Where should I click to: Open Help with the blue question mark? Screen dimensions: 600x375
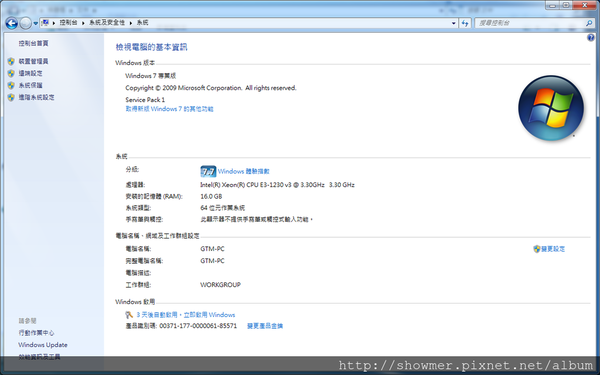591,38
